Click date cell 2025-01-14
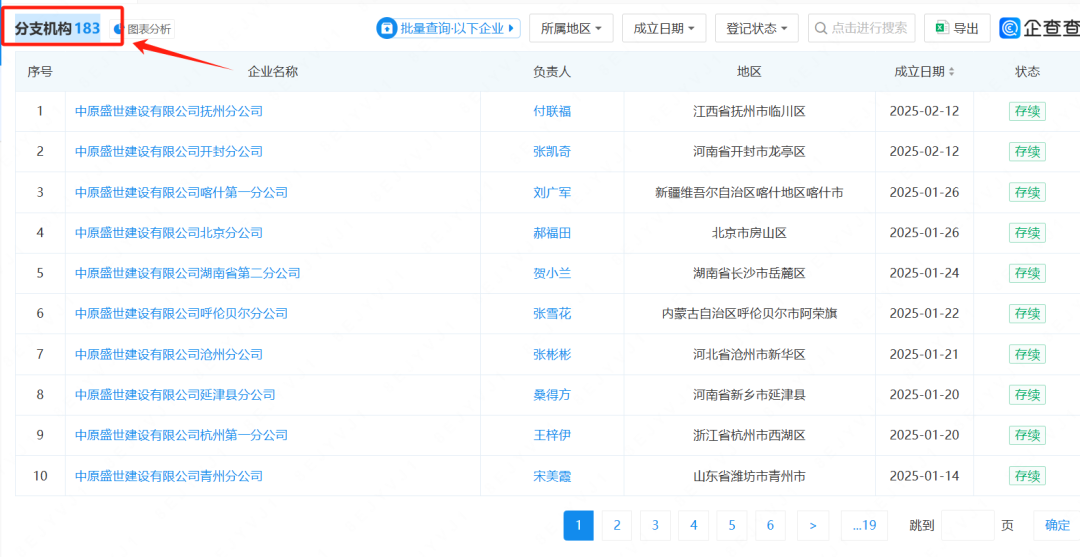 pos(924,476)
